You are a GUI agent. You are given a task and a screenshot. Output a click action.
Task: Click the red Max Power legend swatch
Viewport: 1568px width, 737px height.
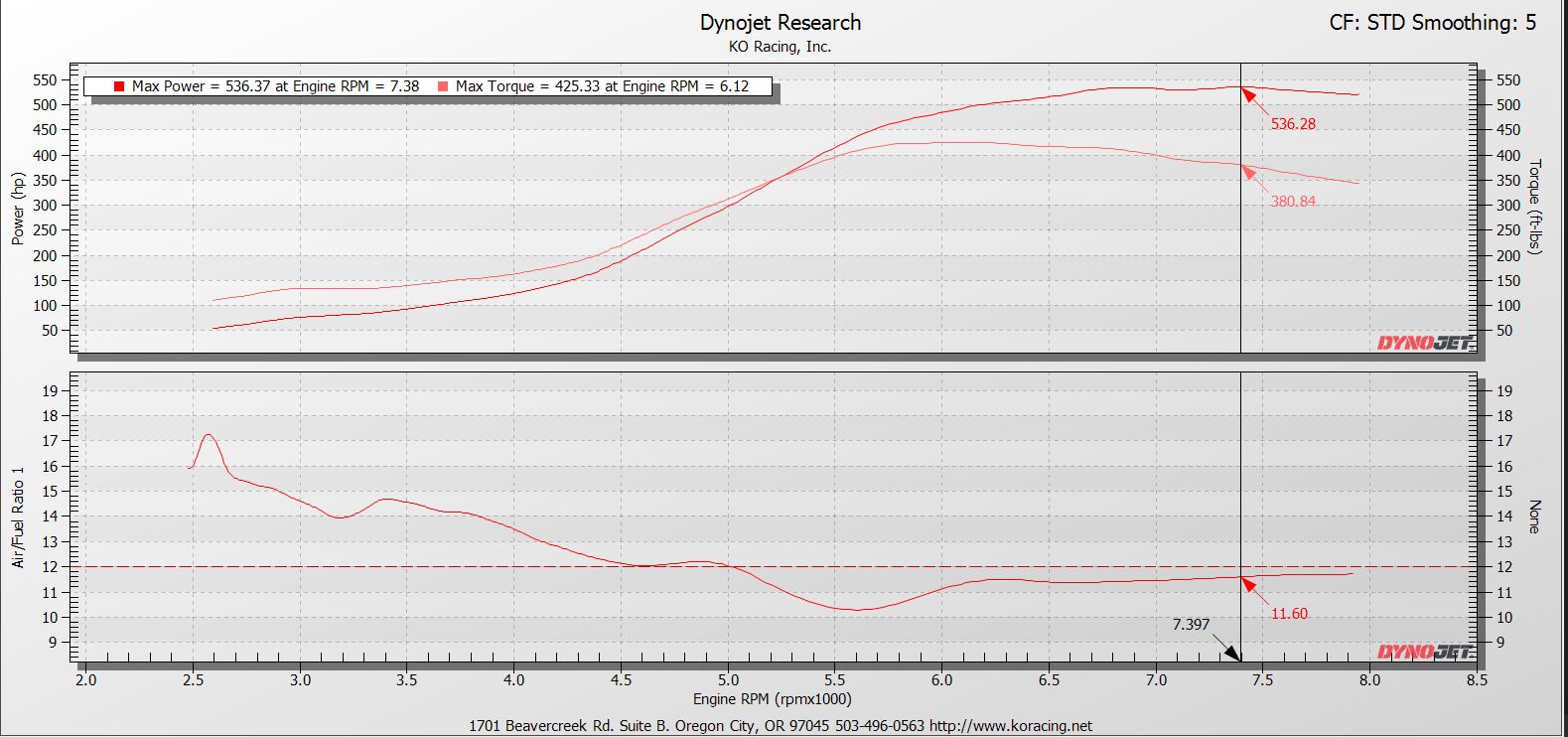(x=119, y=86)
